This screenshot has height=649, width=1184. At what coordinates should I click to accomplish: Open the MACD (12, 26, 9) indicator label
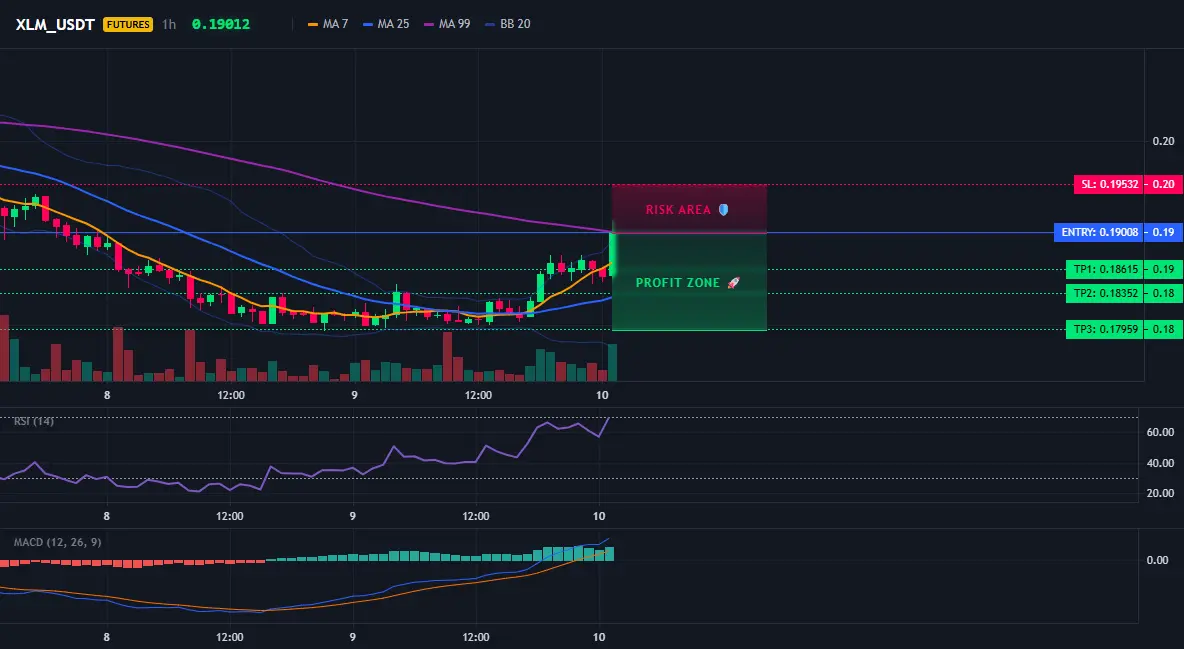point(57,542)
